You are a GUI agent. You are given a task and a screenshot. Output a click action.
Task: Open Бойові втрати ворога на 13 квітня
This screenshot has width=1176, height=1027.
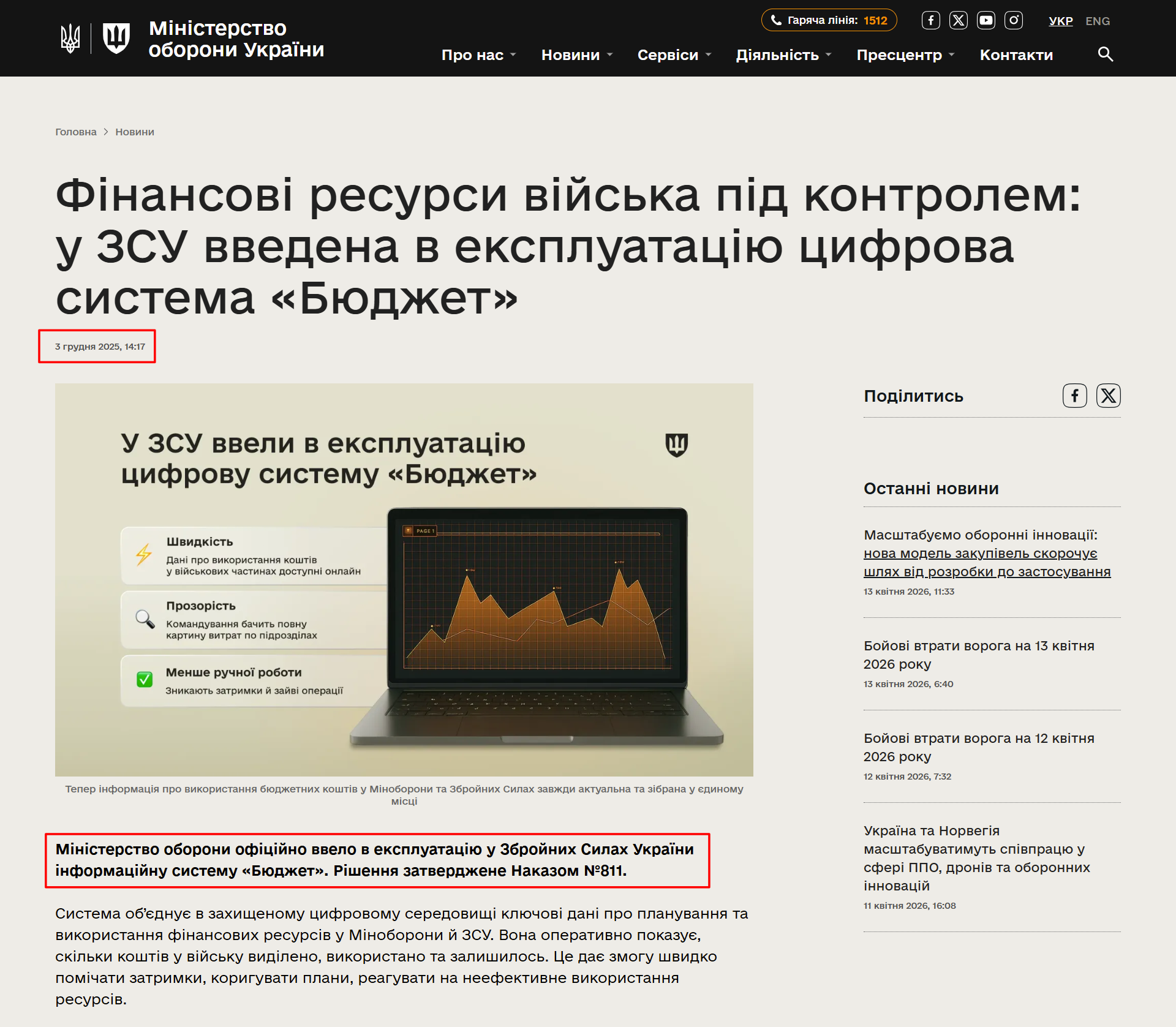click(x=979, y=655)
